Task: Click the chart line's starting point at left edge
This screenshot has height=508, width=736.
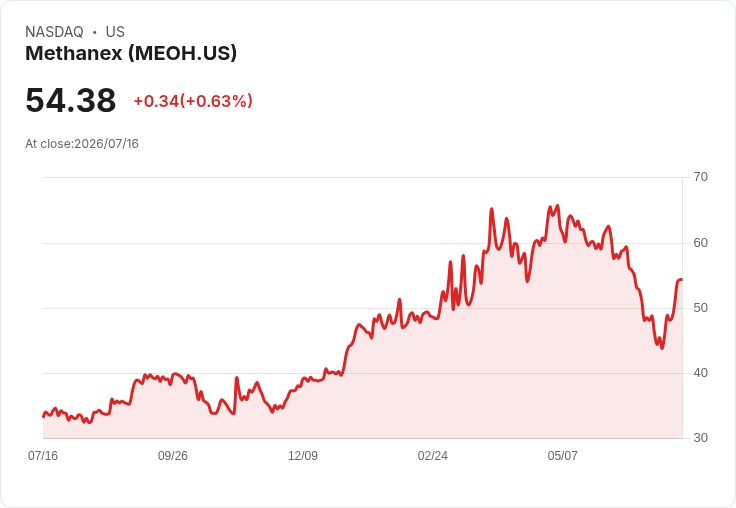Action: 44,416
